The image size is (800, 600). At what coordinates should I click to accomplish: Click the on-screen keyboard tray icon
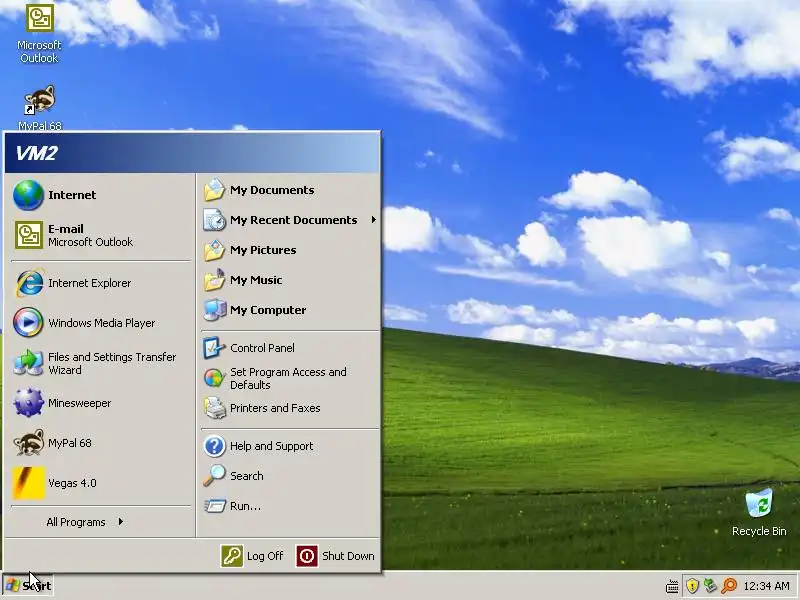tap(672, 586)
